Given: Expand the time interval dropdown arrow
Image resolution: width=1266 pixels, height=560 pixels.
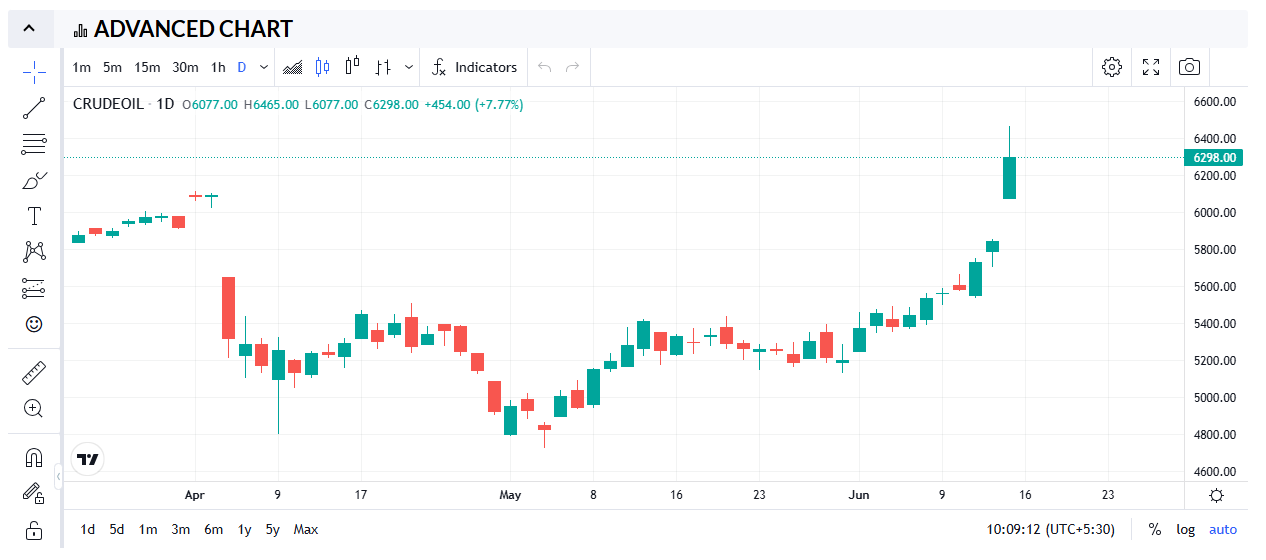Looking at the screenshot, I should [x=264, y=67].
